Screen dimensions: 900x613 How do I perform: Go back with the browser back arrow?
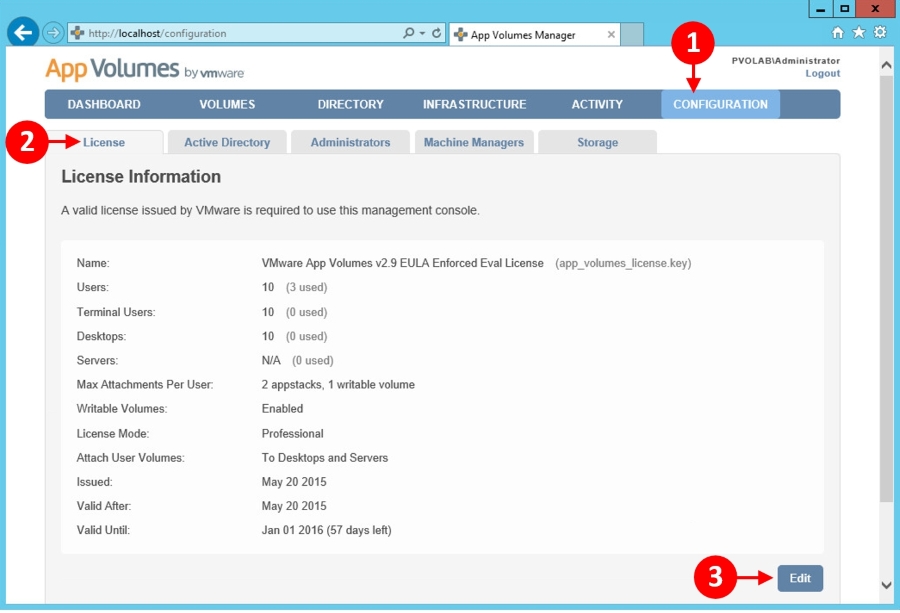tap(23, 33)
